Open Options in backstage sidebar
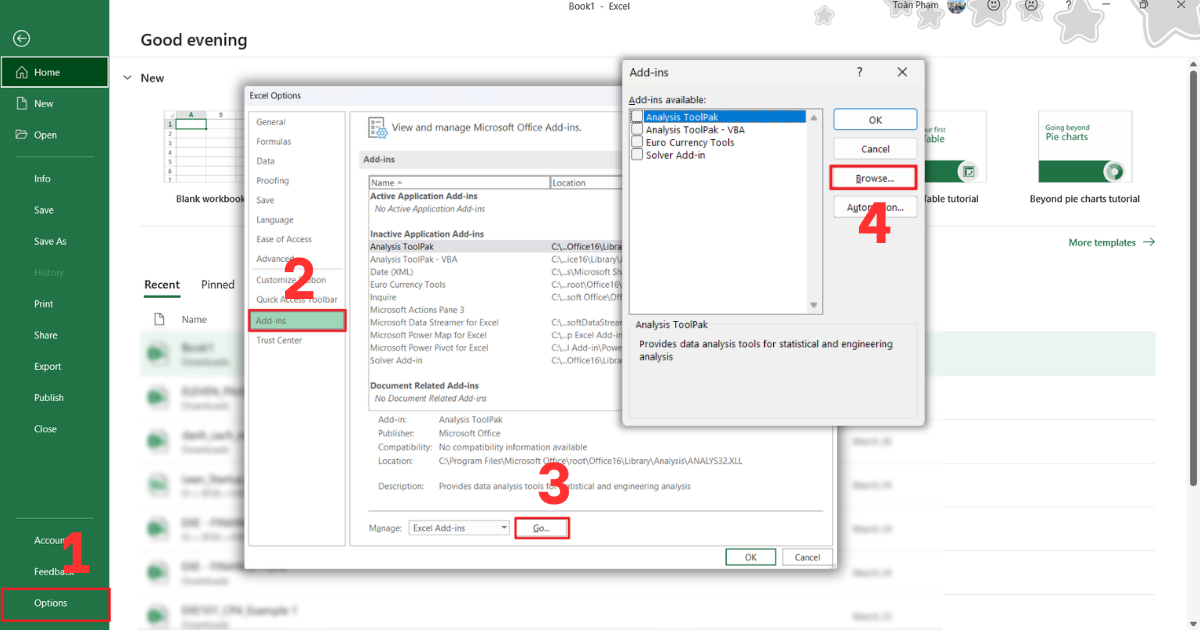Screen dimensions: 1200x630 (54, 603)
